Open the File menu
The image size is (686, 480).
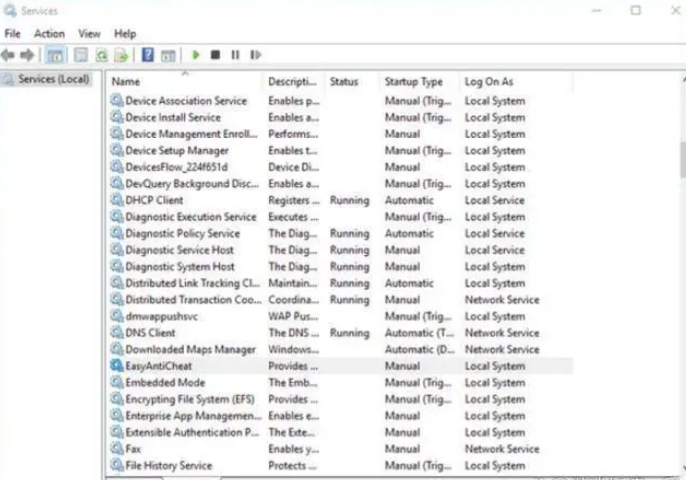12,33
